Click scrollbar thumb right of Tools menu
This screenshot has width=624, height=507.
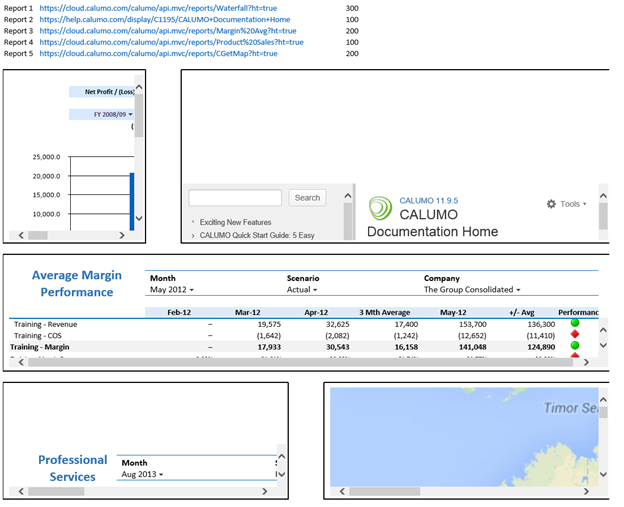pyautogui.click(x=603, y=216)
